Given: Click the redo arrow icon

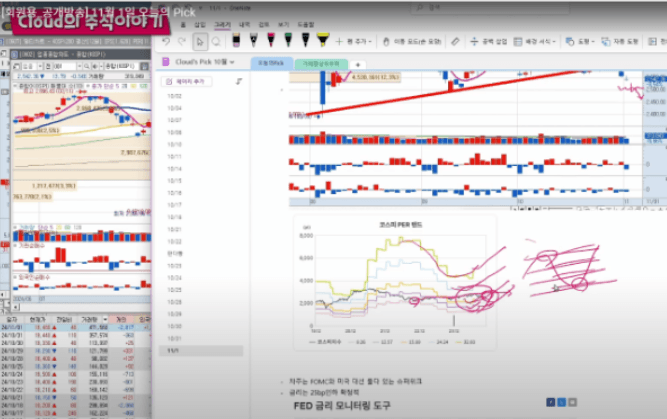Looking at the screenshot, I should (x=182, y=41).
